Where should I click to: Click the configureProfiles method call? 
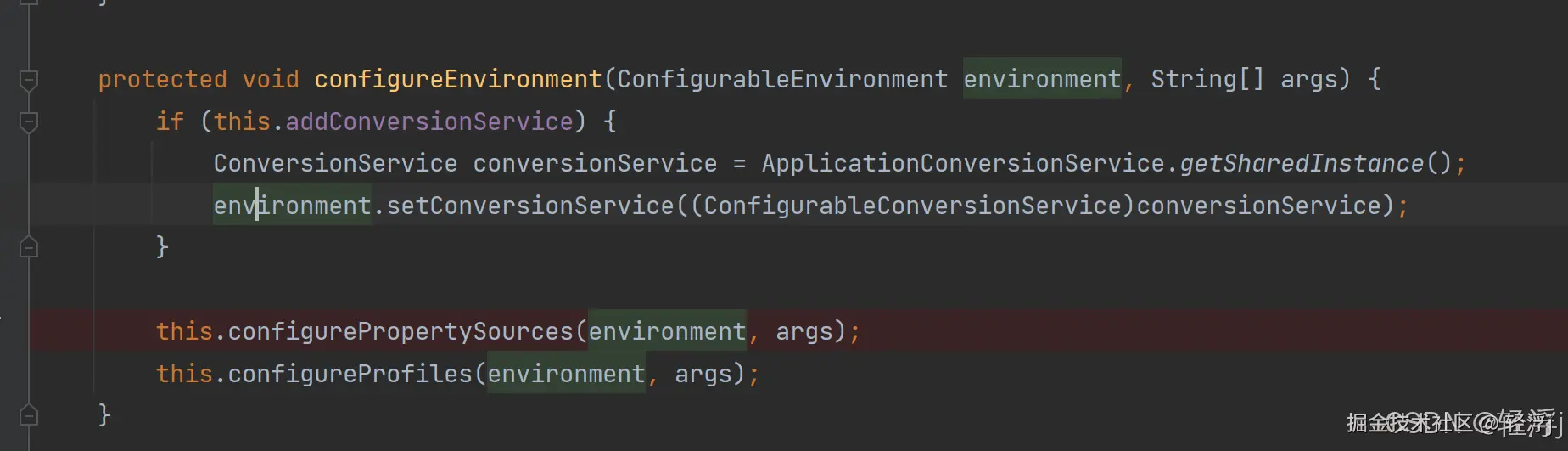pyautogui.click(x=350, y=374)
